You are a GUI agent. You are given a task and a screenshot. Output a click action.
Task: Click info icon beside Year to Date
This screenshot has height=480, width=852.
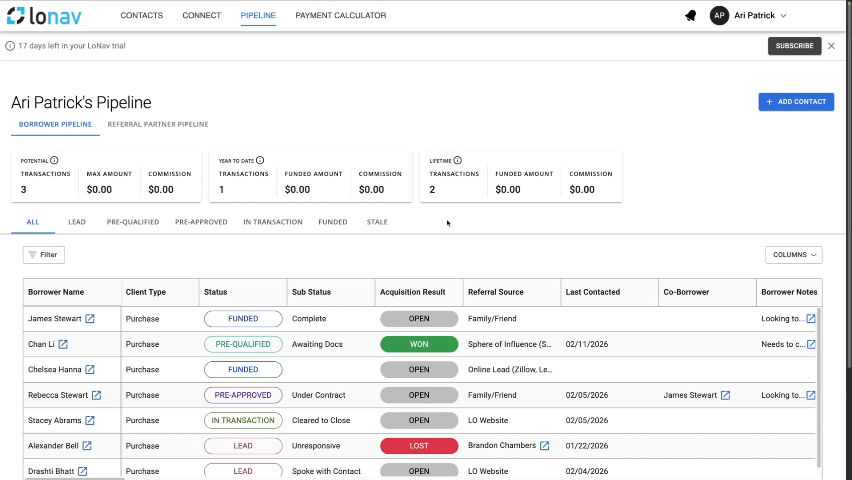coord(260,160)
